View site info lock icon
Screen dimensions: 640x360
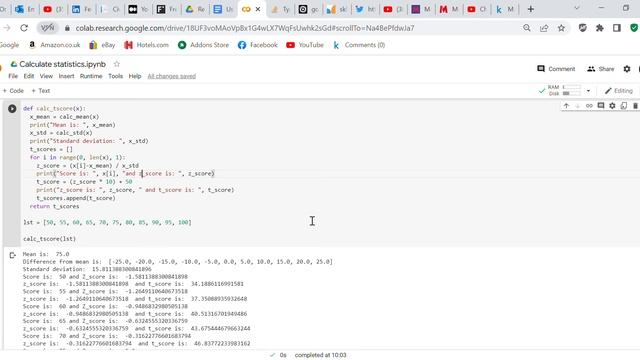coord(67,28)
